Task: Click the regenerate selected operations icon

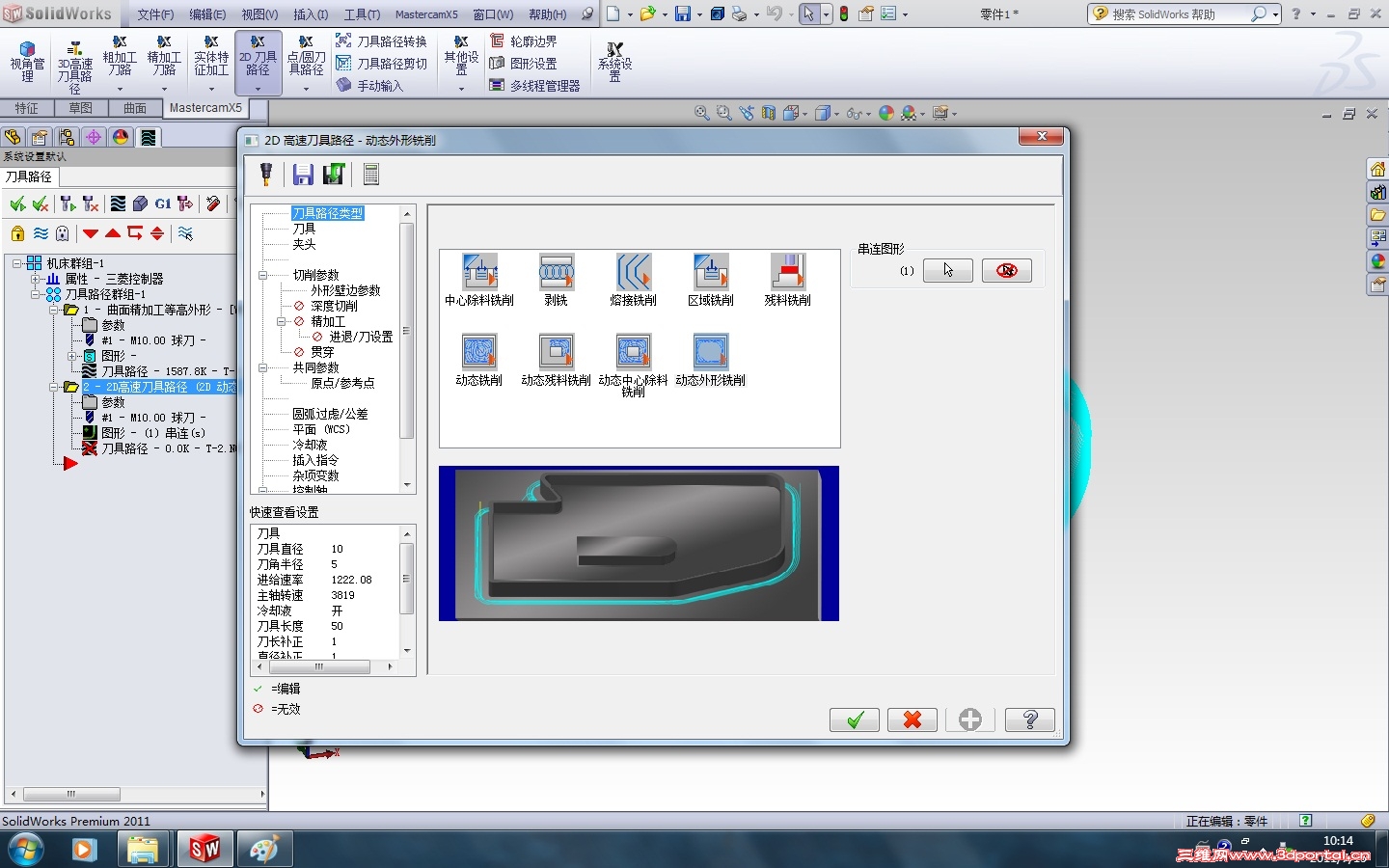Action: coord(68,203)
